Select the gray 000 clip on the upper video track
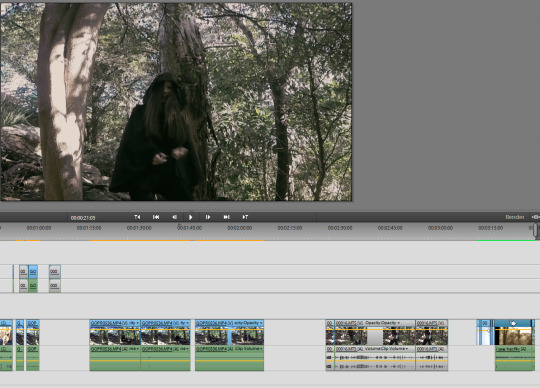Screen dimensions: 540x388 pos(55,272)
